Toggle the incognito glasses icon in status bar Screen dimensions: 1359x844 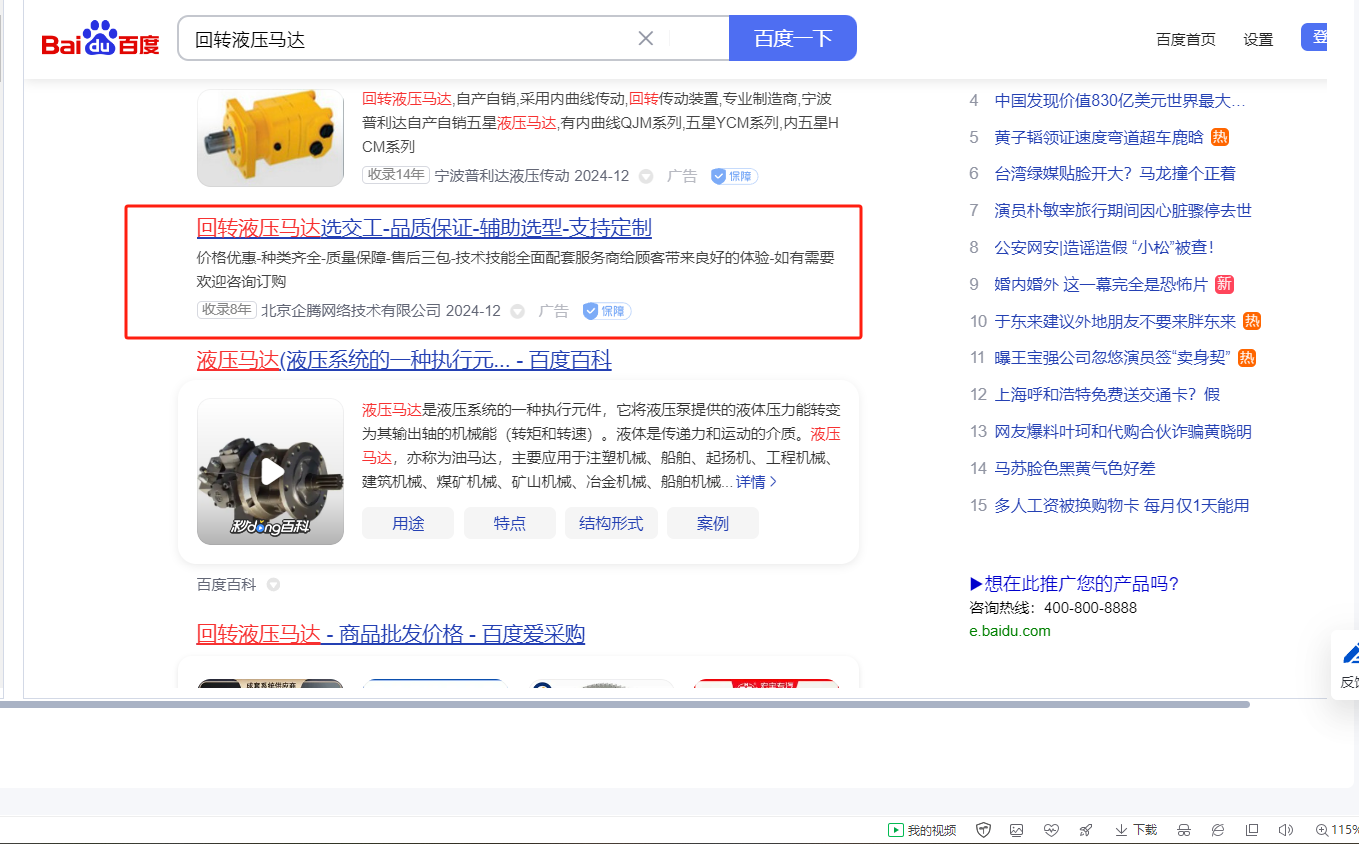tap(1184, 830)
